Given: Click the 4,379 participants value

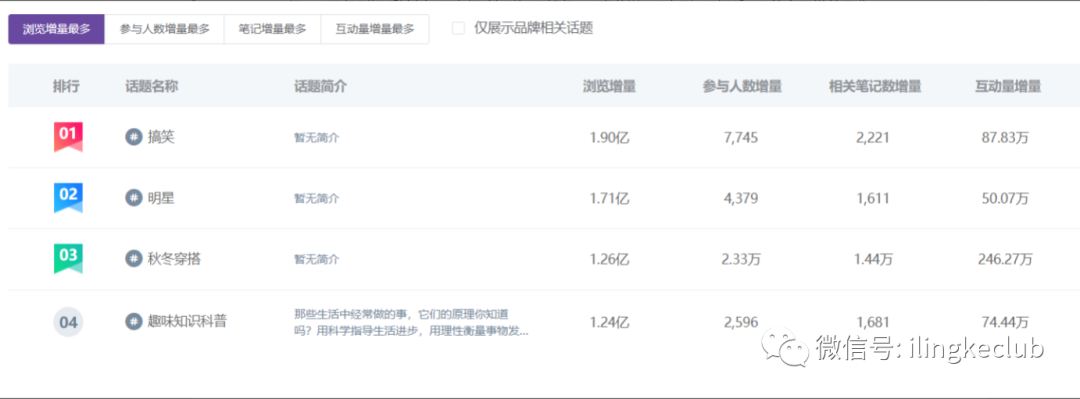Looking at the screenshot, I should [741, 198].
